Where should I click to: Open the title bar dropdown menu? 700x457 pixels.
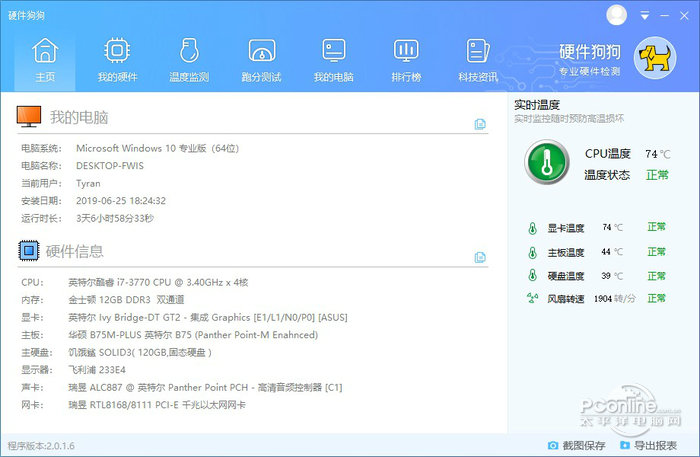tap(645, 16)
